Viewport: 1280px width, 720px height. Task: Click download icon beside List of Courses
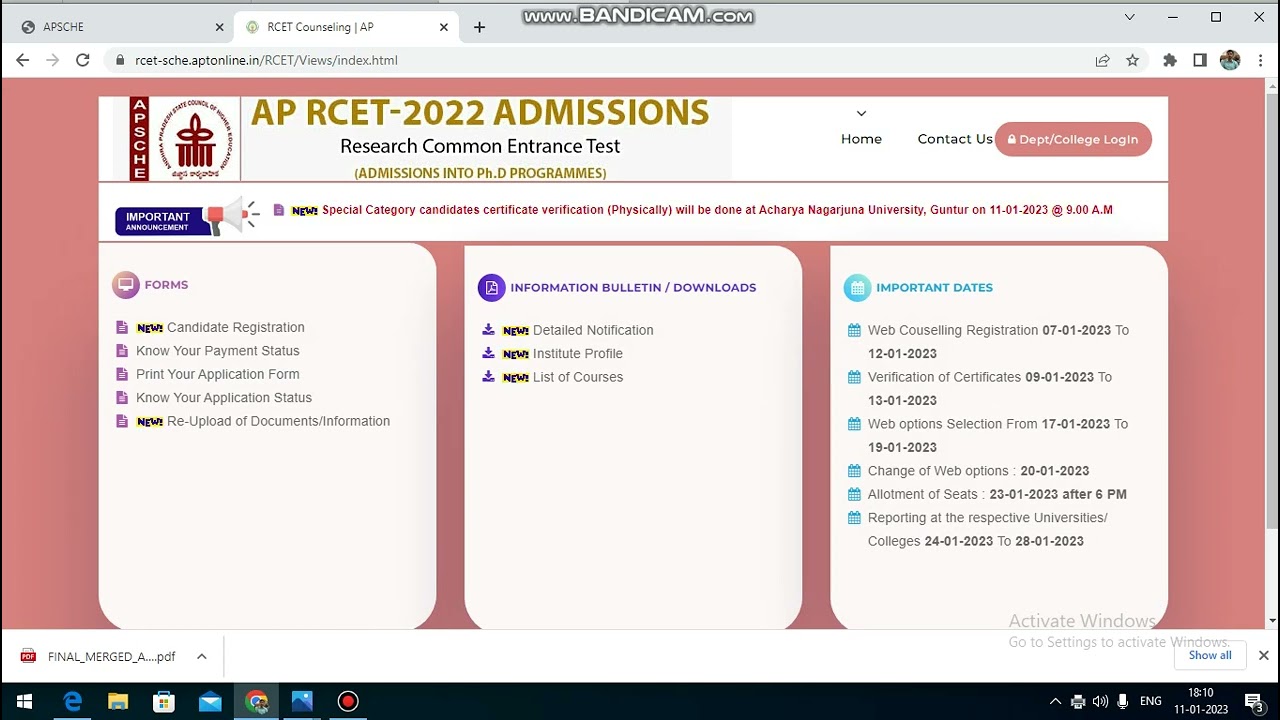pos(488,376)
